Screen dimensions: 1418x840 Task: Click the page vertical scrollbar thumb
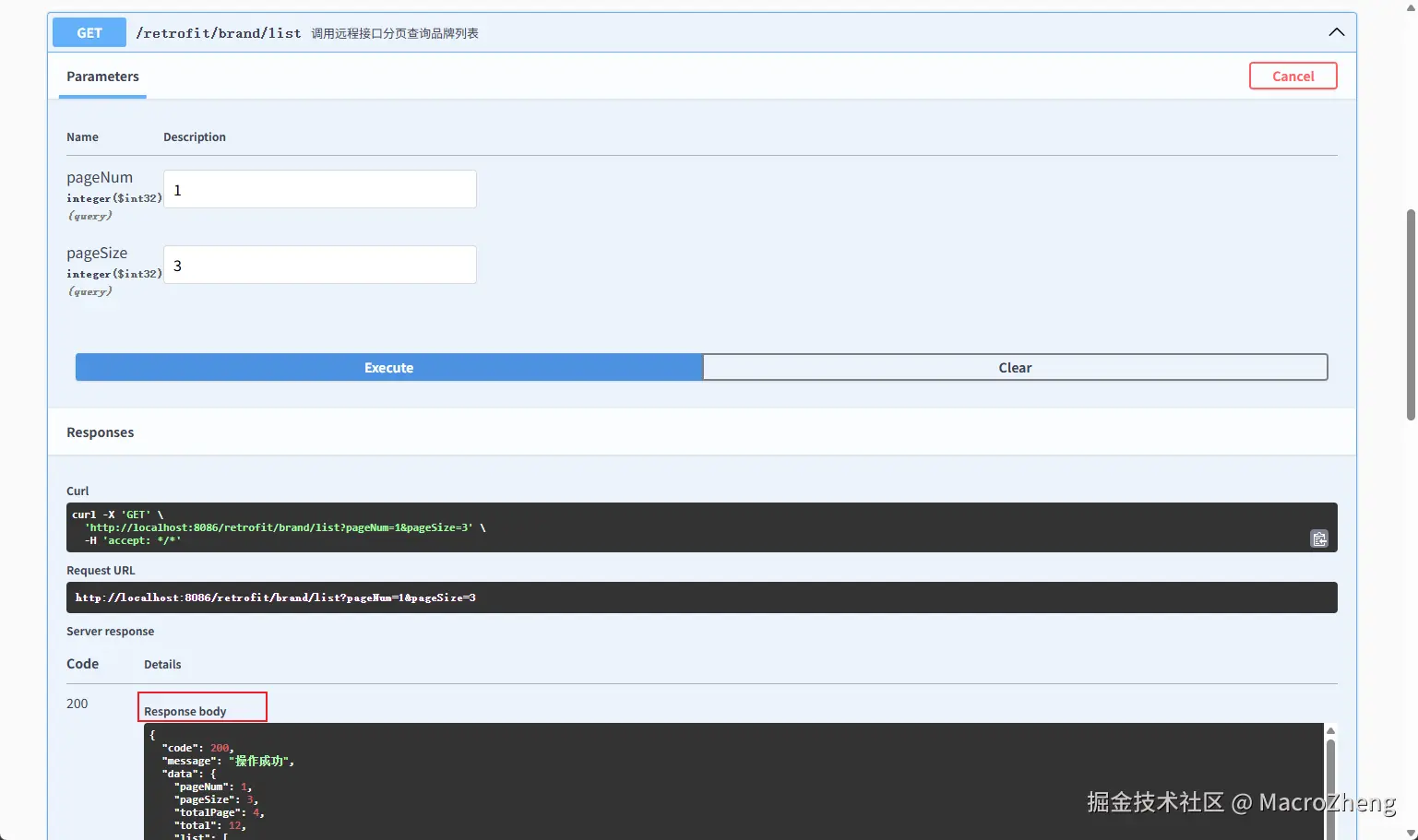pyautogui.click(x=1410, y=314)
